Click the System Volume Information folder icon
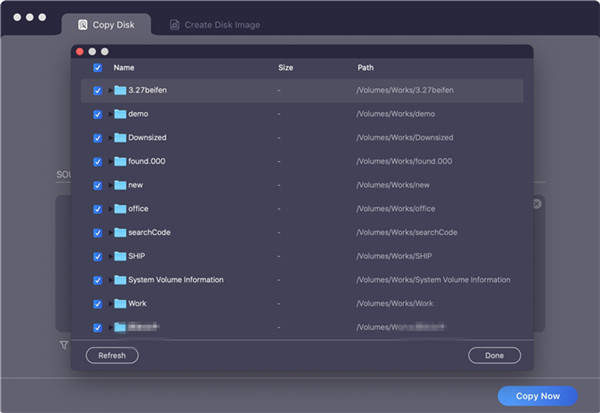Image resolution: width=600 pixels, height=413 pixels. coord(120,280)
